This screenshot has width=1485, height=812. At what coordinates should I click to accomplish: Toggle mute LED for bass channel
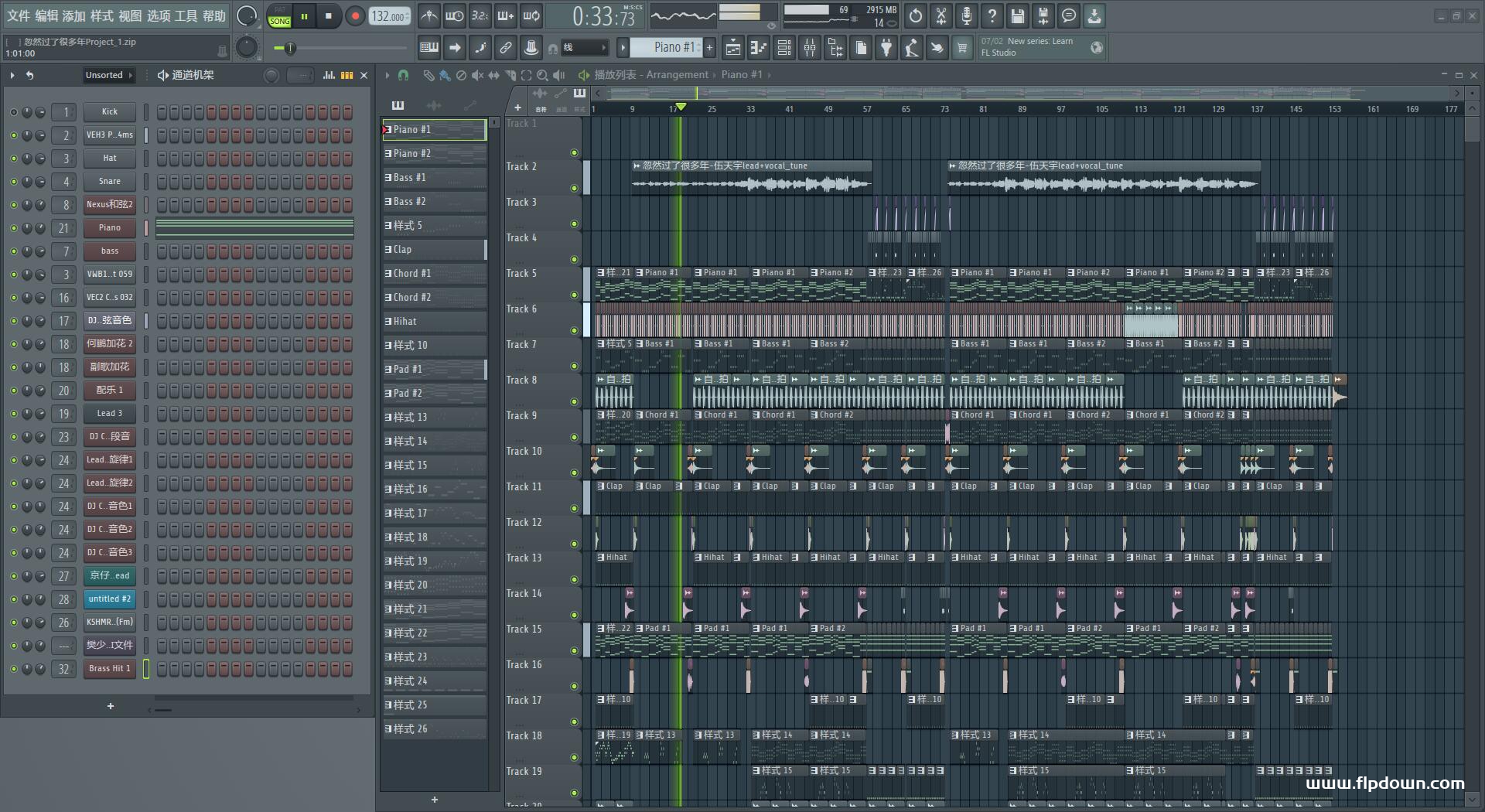coord(13,251)
